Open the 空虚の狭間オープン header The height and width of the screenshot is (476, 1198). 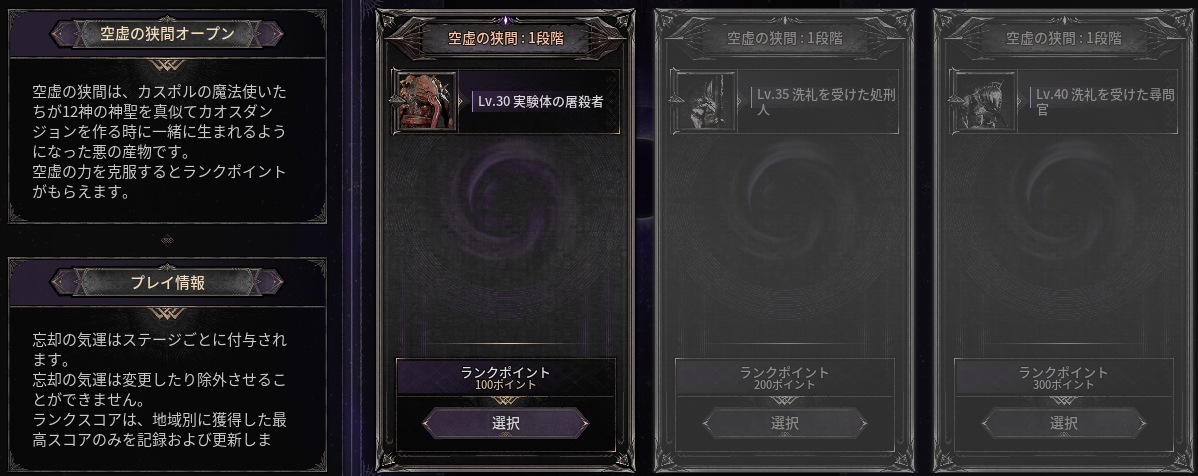click(167, 34)
